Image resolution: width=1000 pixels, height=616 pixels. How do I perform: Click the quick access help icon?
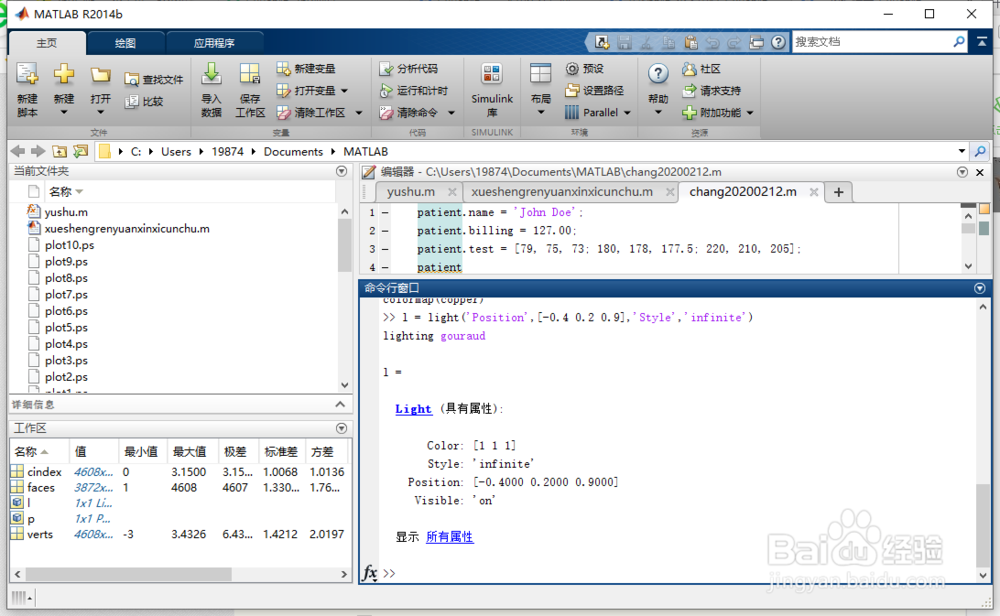coord(778,42)
